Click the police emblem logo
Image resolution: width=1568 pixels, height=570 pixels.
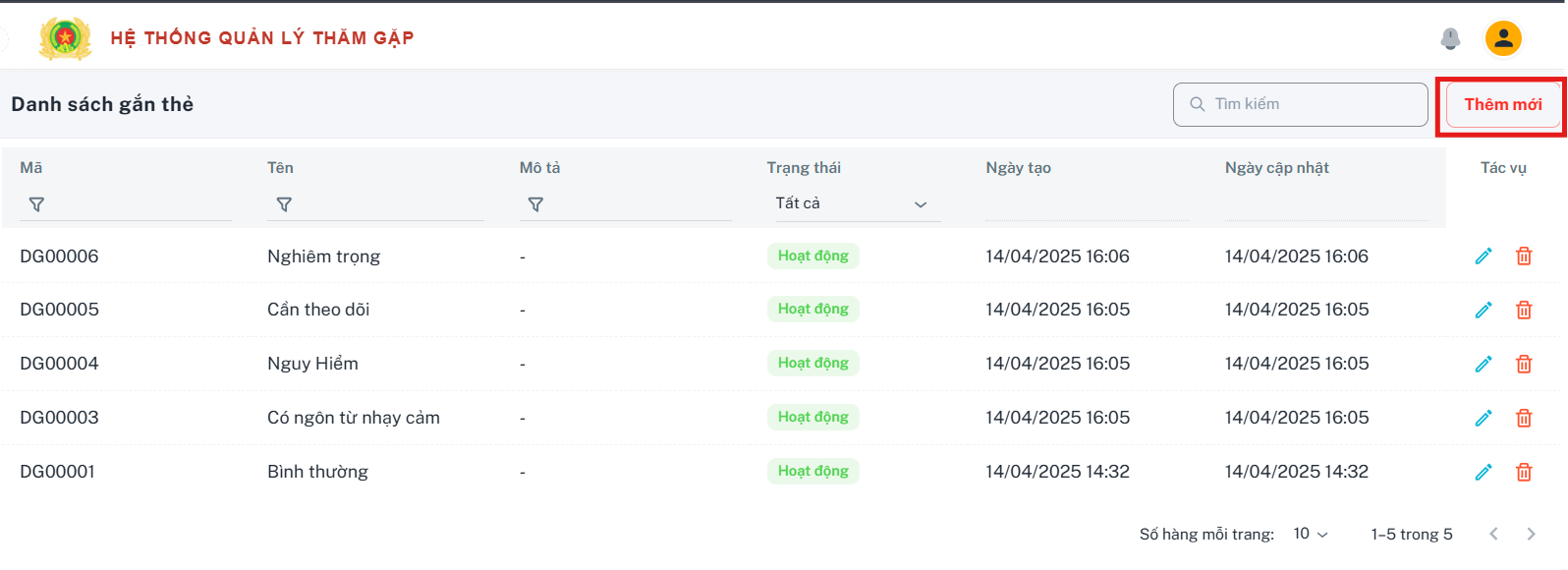point(65,38)
